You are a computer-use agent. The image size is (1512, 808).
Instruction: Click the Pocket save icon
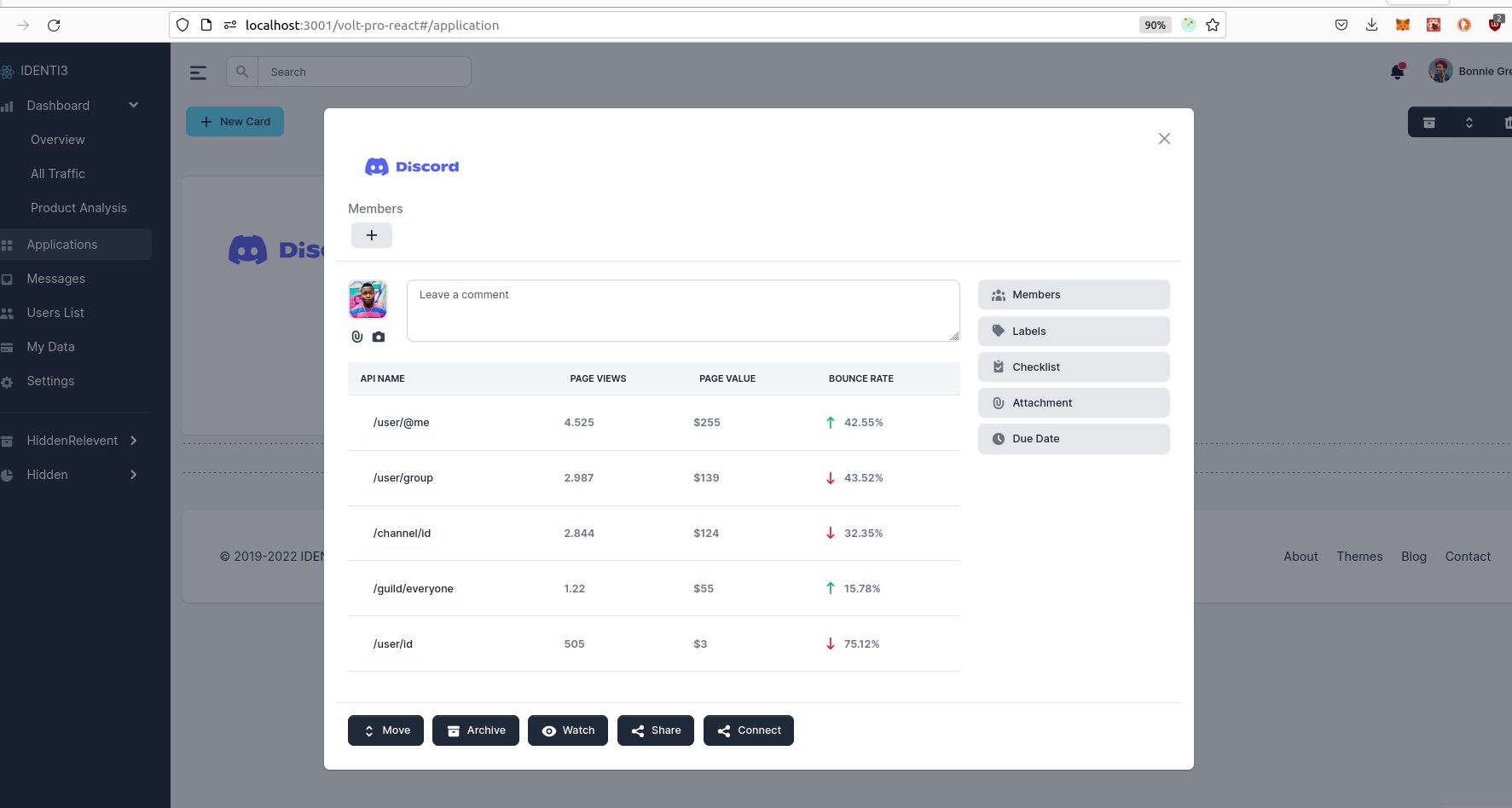(x=1341, y=26)
